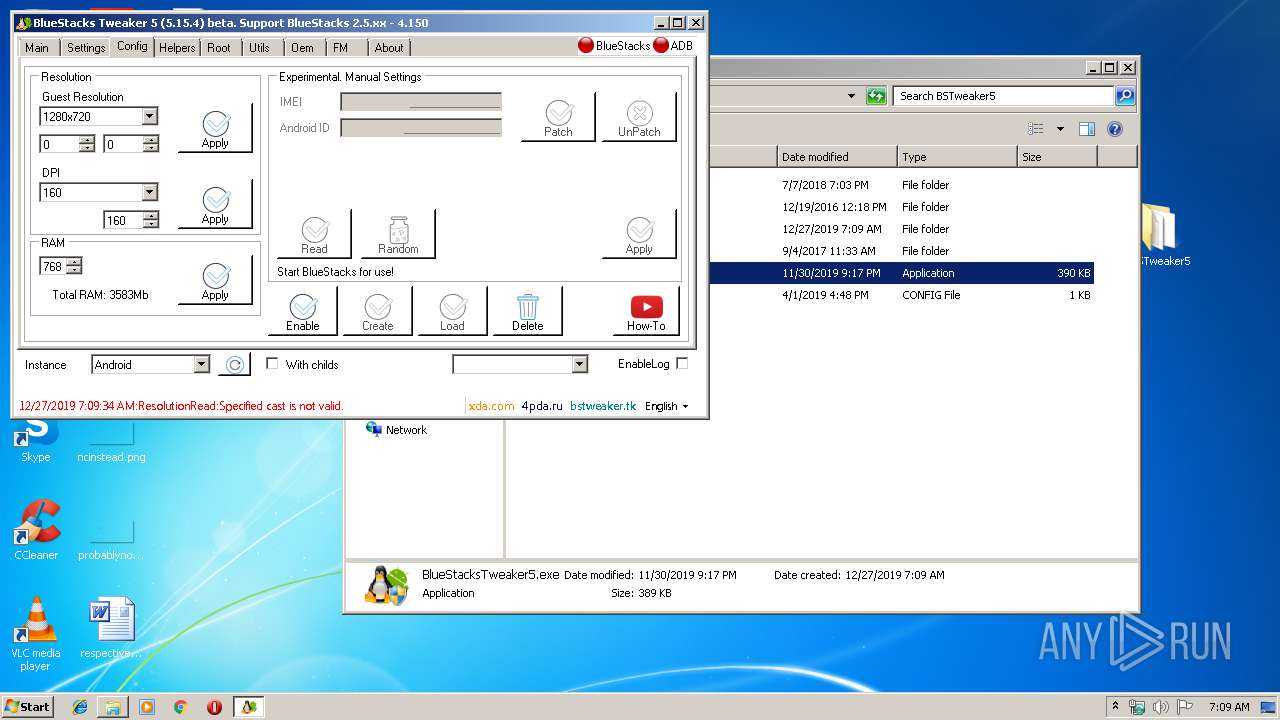
Task: Open the Explorer address bar history dropdown
Action: 851,96
